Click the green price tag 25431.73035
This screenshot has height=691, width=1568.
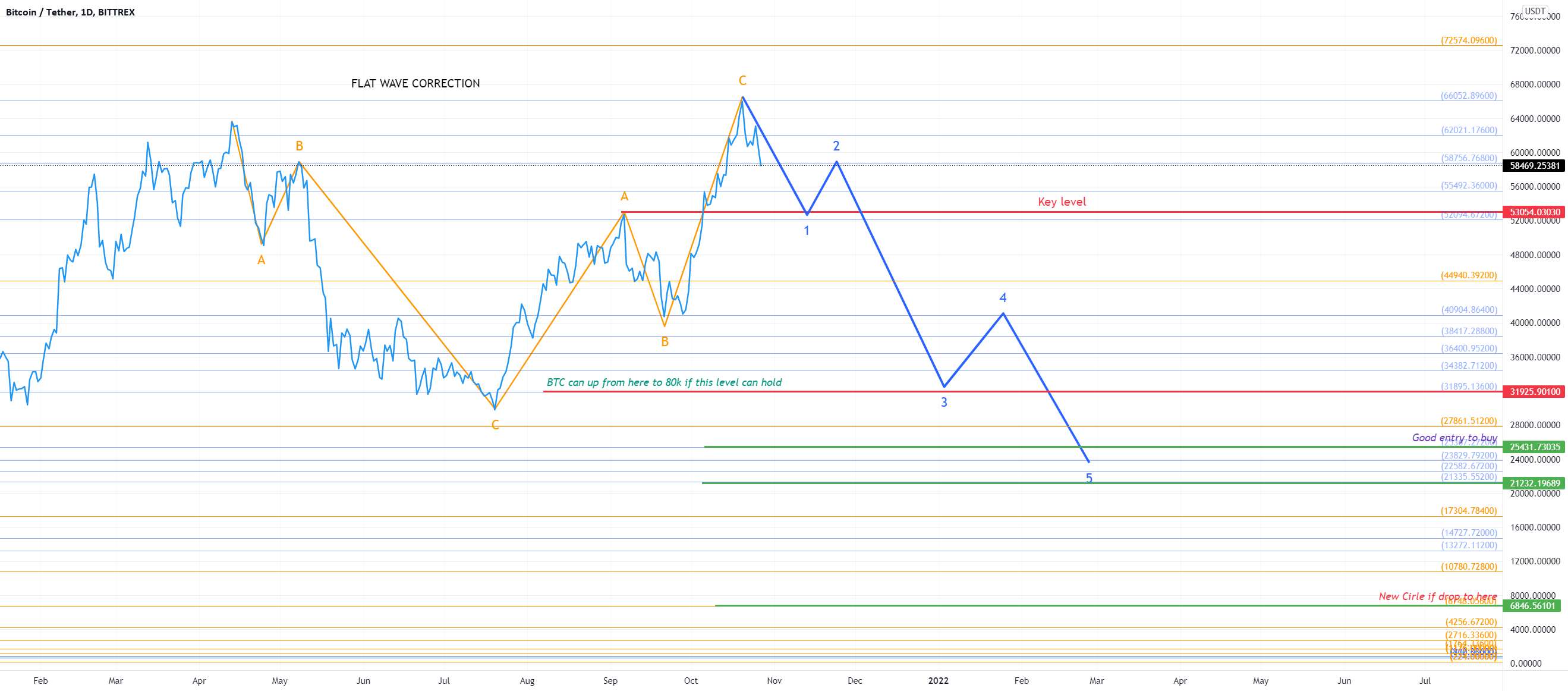[1535, 447]
